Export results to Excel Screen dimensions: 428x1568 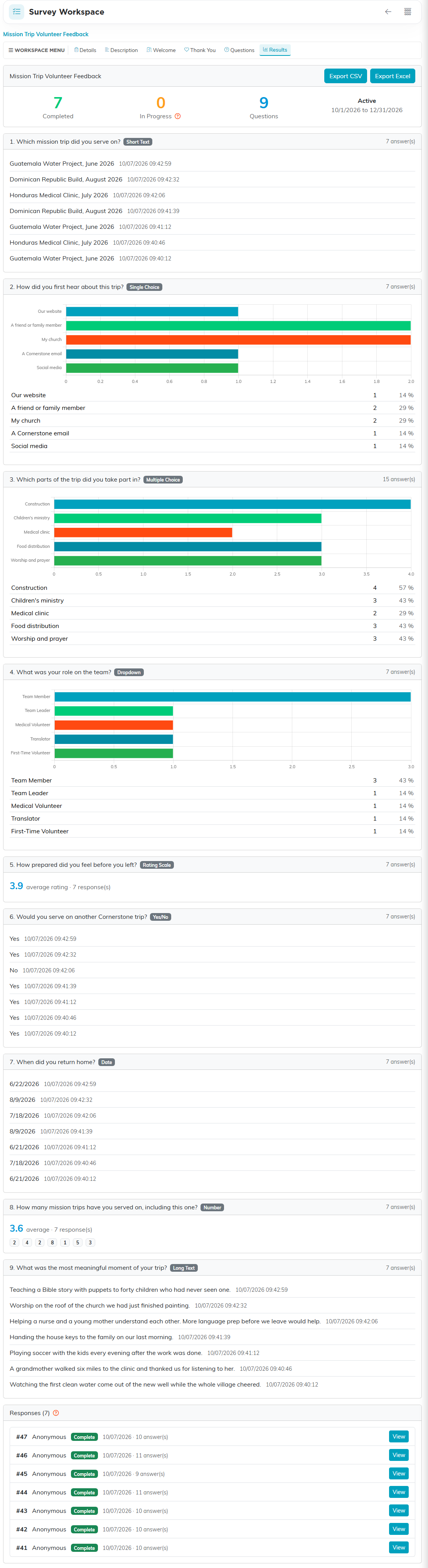(x=392, y=76)
